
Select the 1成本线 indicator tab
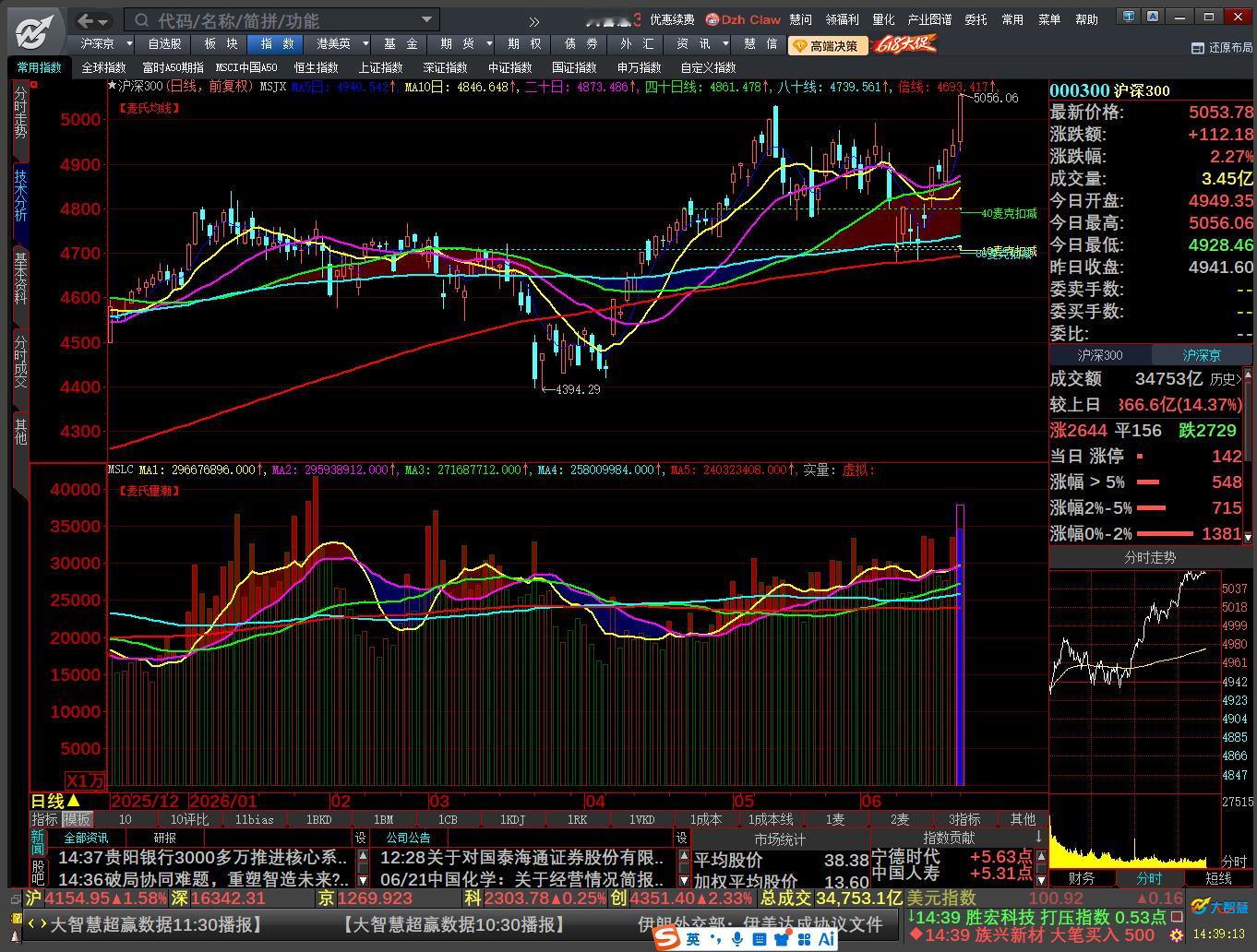click(771, 819)
